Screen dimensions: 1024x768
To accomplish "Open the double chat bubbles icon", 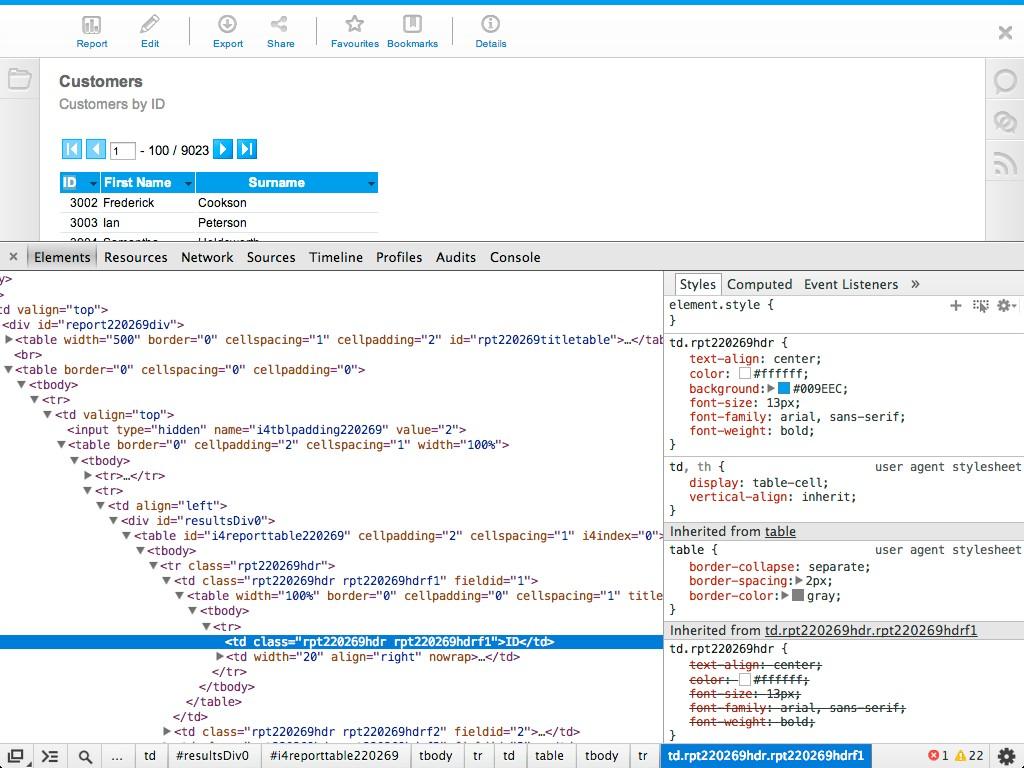I will pyautogui.click(x=1005, y=121).
